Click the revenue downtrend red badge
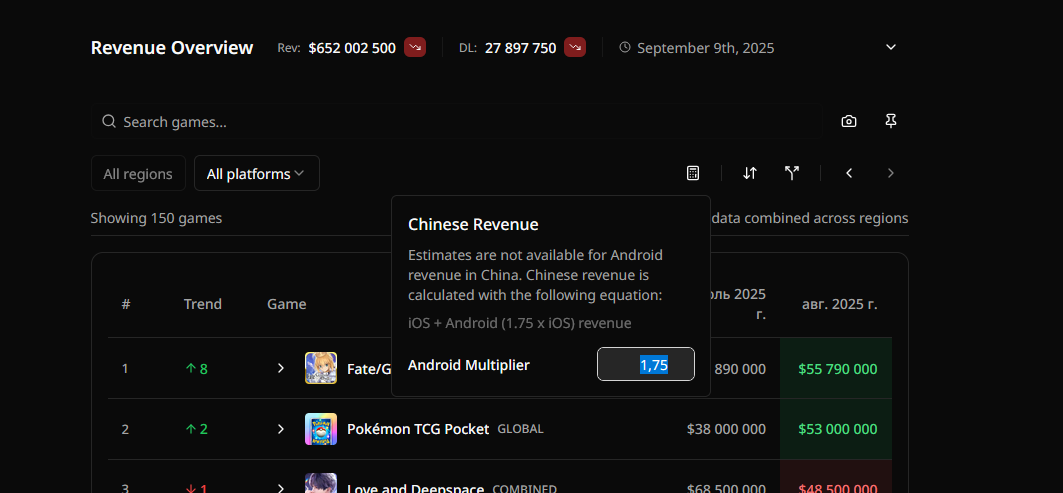This screenshot has height=493, width=1063. point(415,47)
